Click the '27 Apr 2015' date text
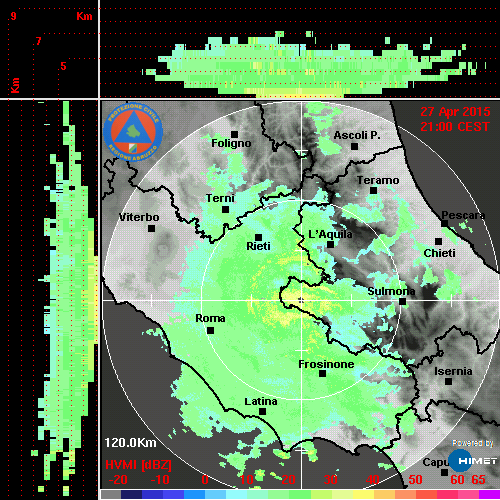This screenshot has width=500, height=500. [455, 112]
